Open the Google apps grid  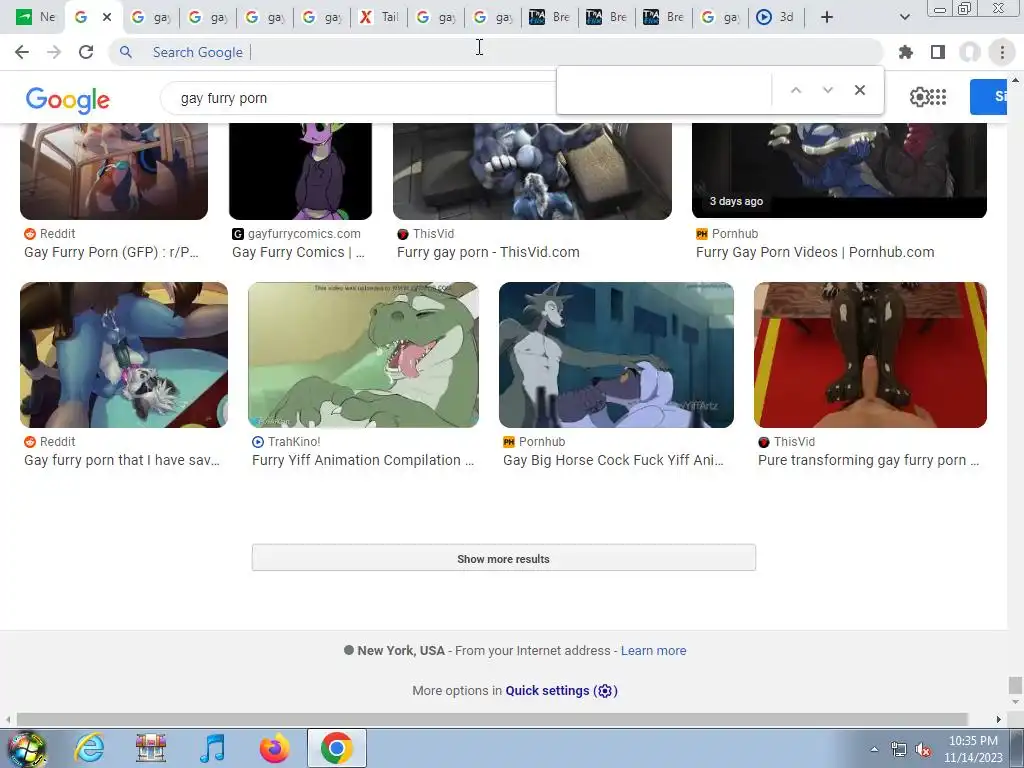tap(938, 97)
